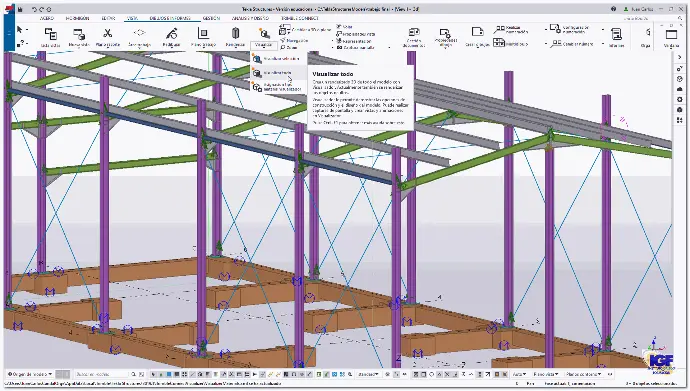Click the selection arrow tool icon
This screenshot has width=690, height=391.
click(x=19, y=30)
